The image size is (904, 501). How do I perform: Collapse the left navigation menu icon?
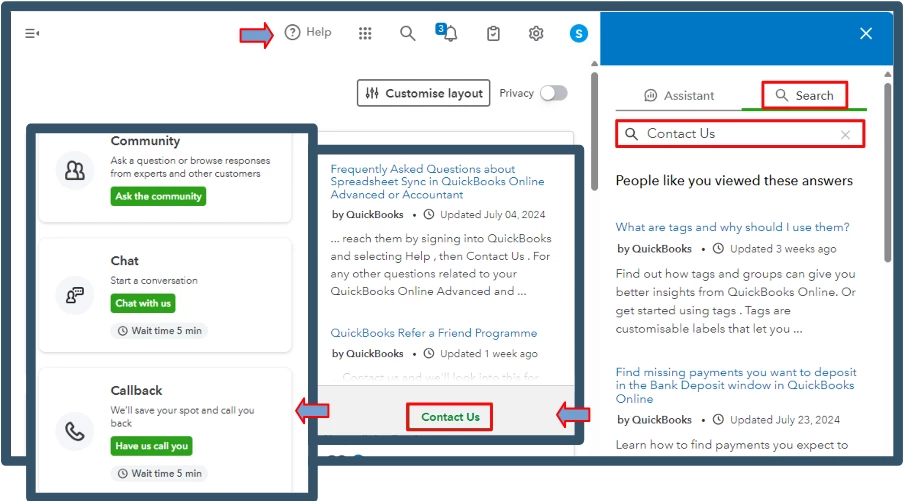(32, 33)
